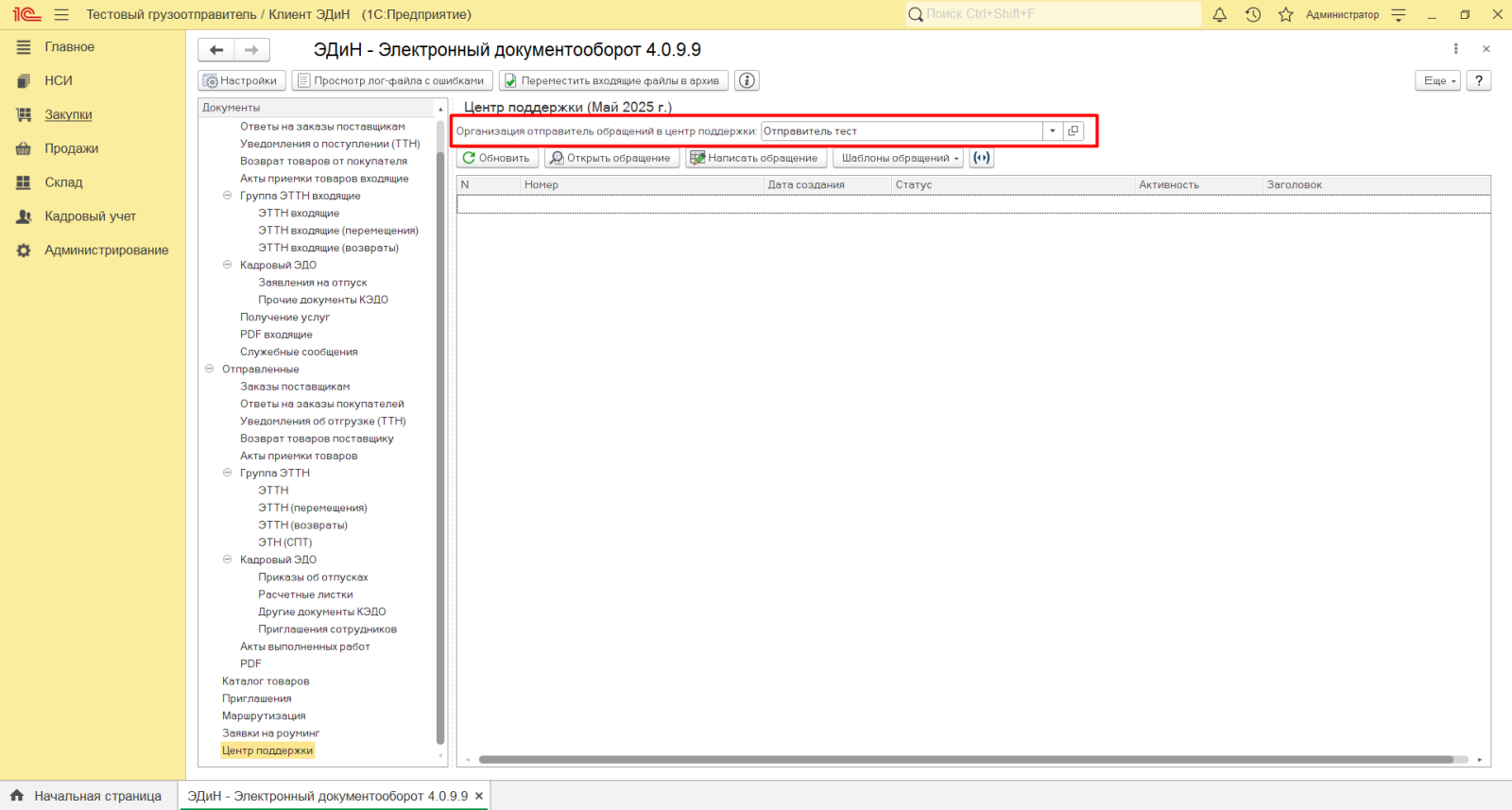Close the ЭДиН tab with its X
Viewport: 1512px width, 810px height.
[479, 796]
